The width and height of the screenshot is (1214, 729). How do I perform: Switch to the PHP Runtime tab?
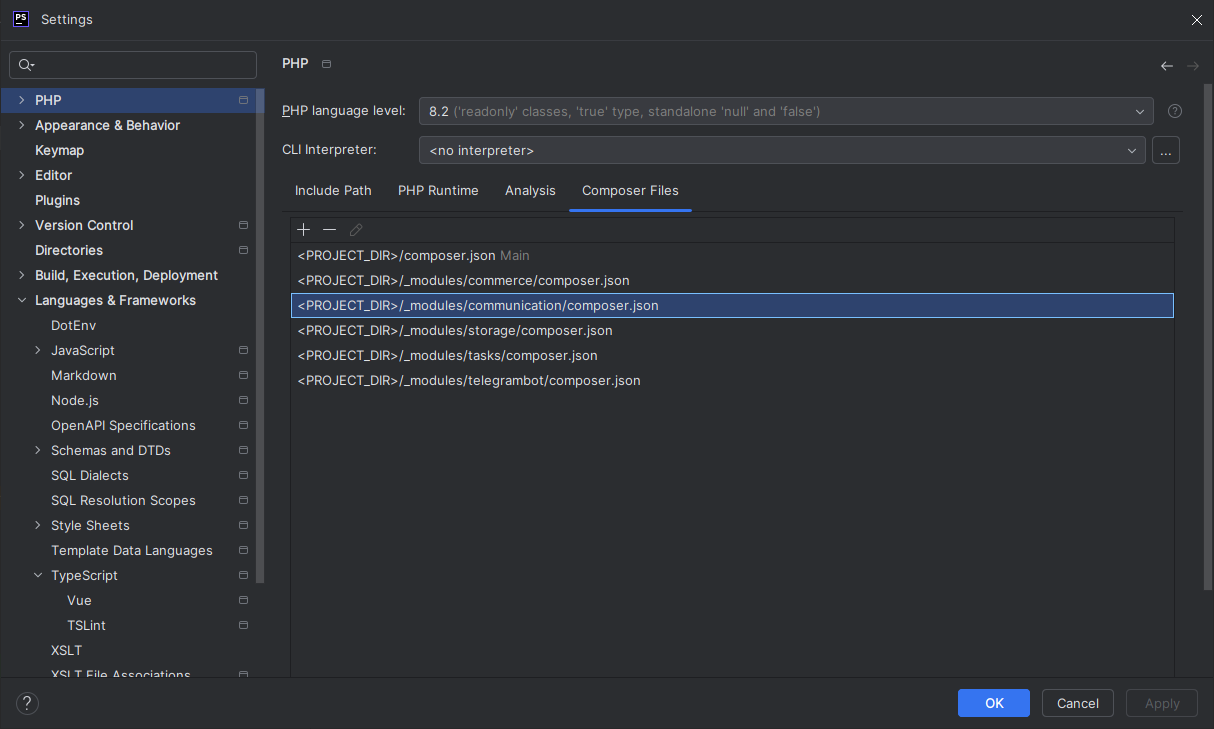point(438,190)
